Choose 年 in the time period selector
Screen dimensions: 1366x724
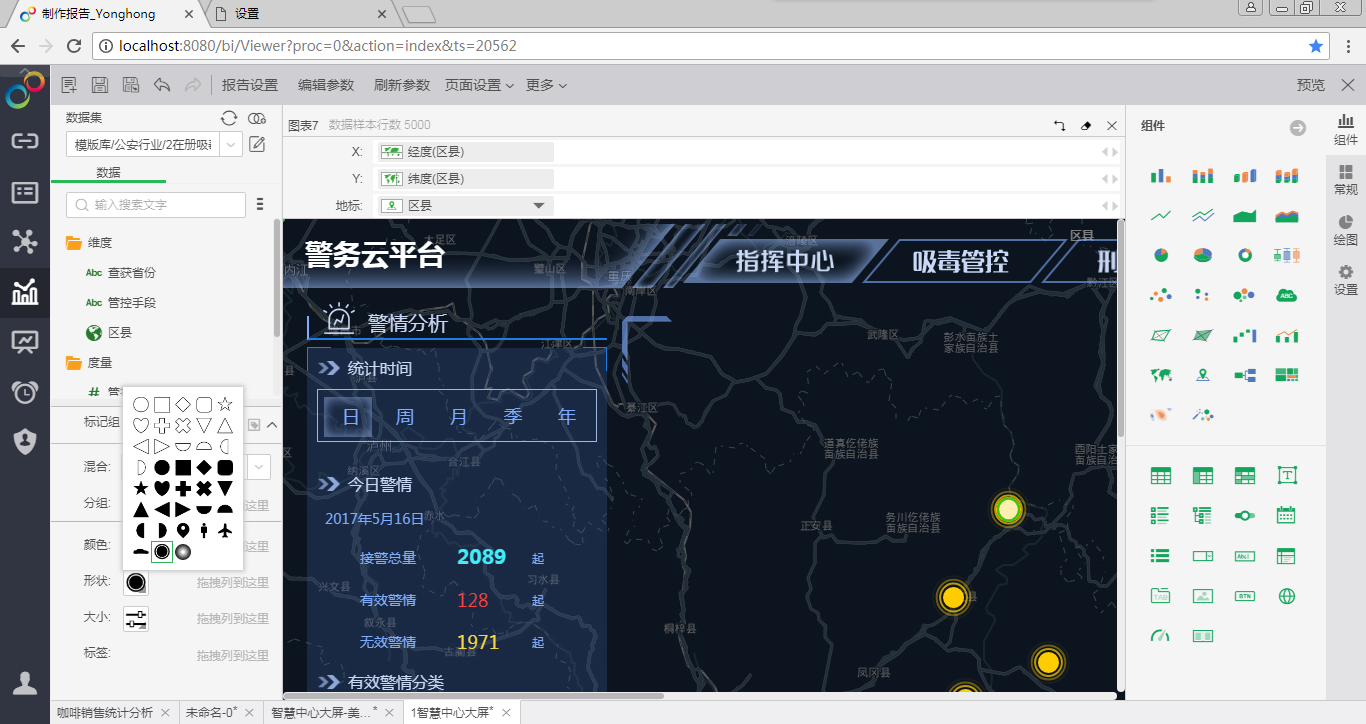pos(567,416)
